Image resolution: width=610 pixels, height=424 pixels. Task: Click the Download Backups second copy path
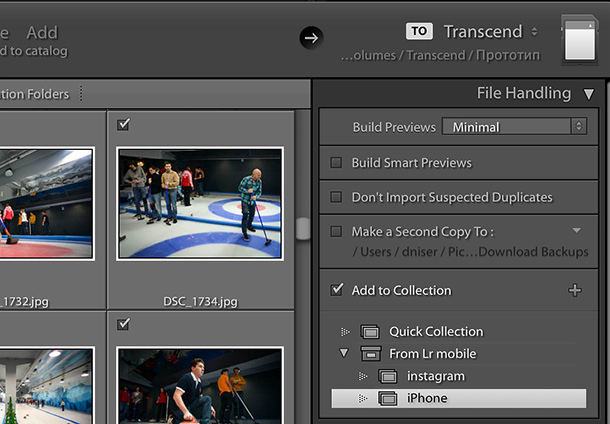pyautogui.click(x=470, y=252)
